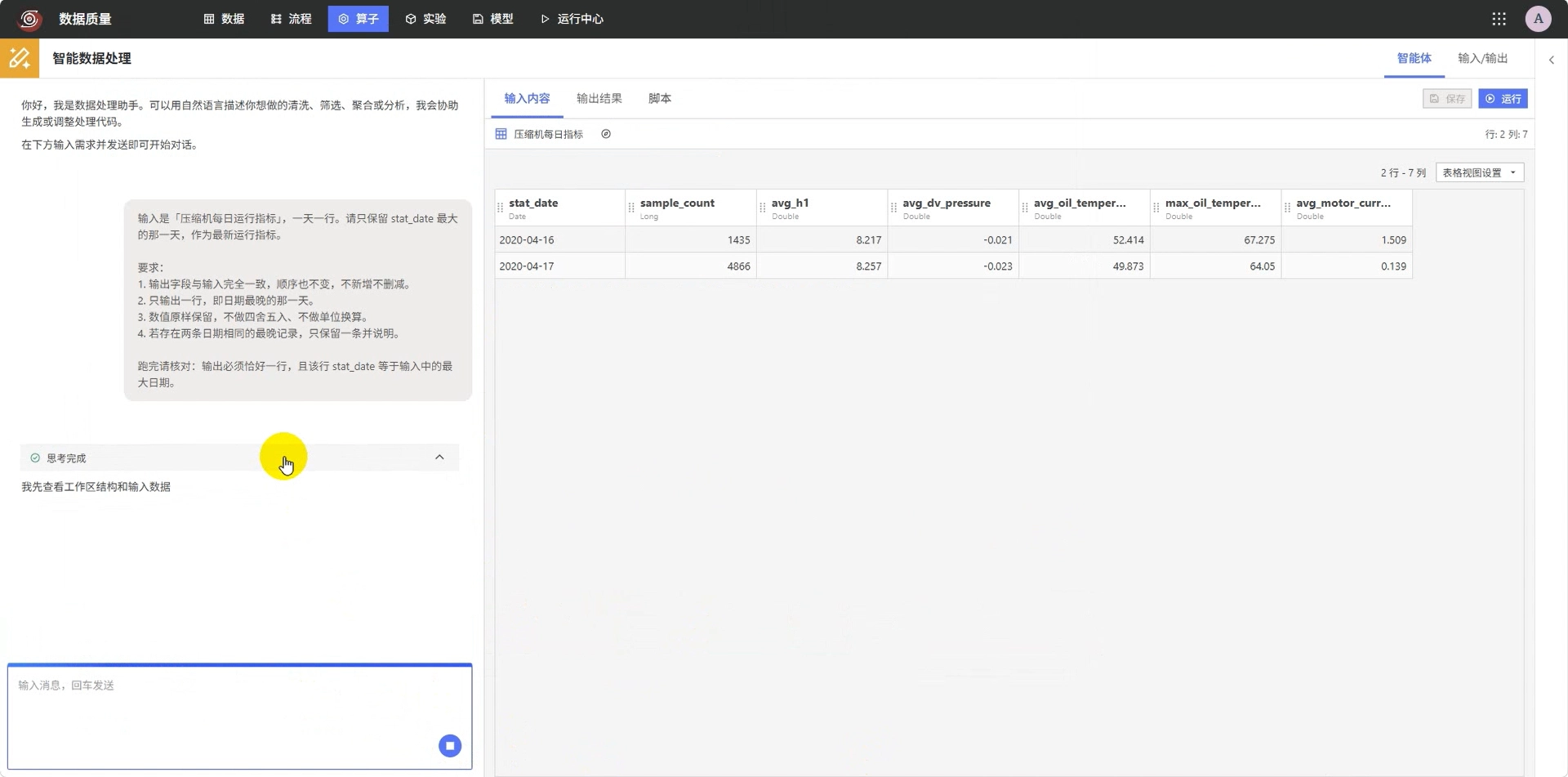Viewport: 1568px width, 777px height.
Task: Click the icon next to 压缩机每日指标
Action: 606,134
